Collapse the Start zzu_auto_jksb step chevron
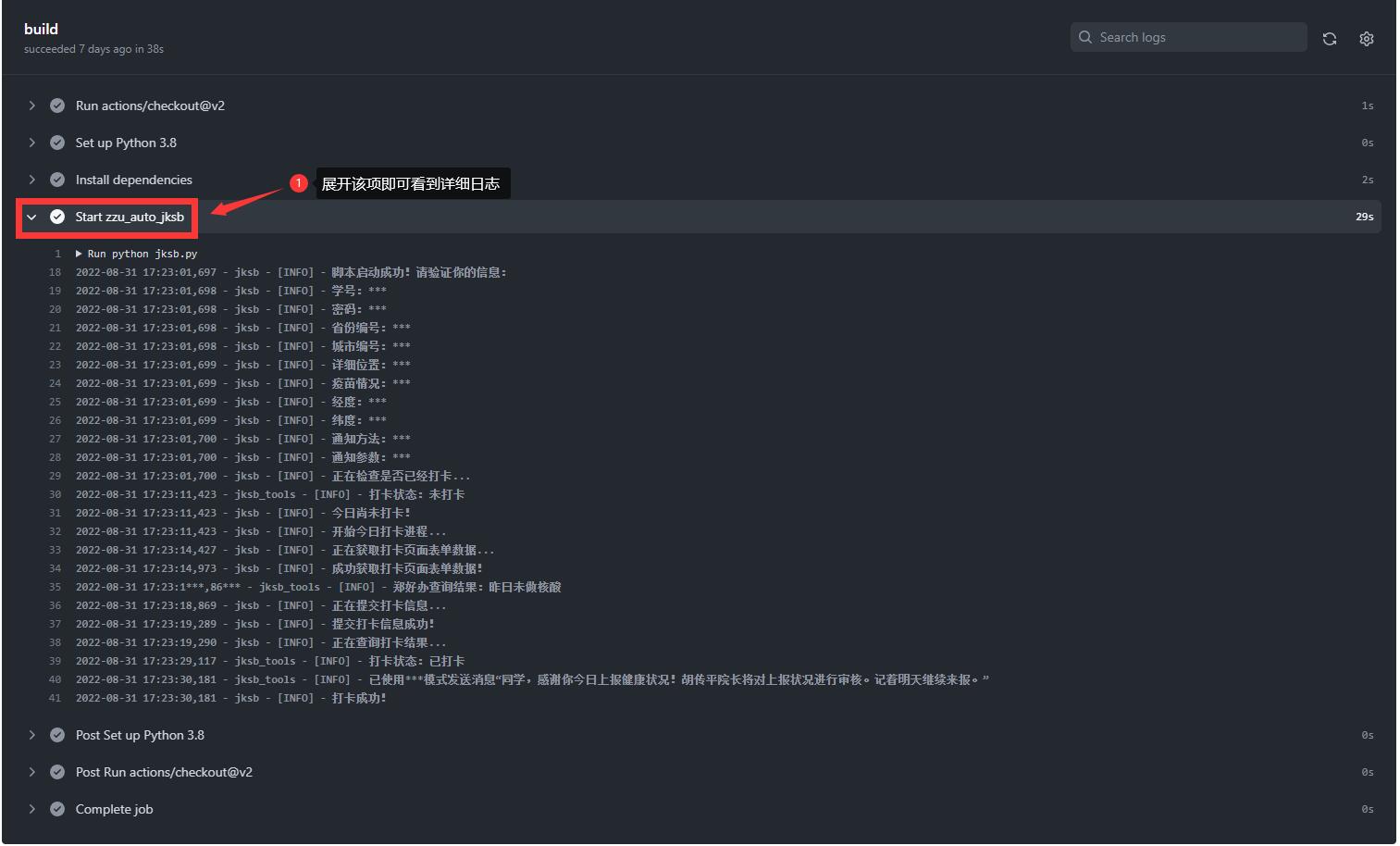Viewport: 1400px width, 846px height. [32, 217]
